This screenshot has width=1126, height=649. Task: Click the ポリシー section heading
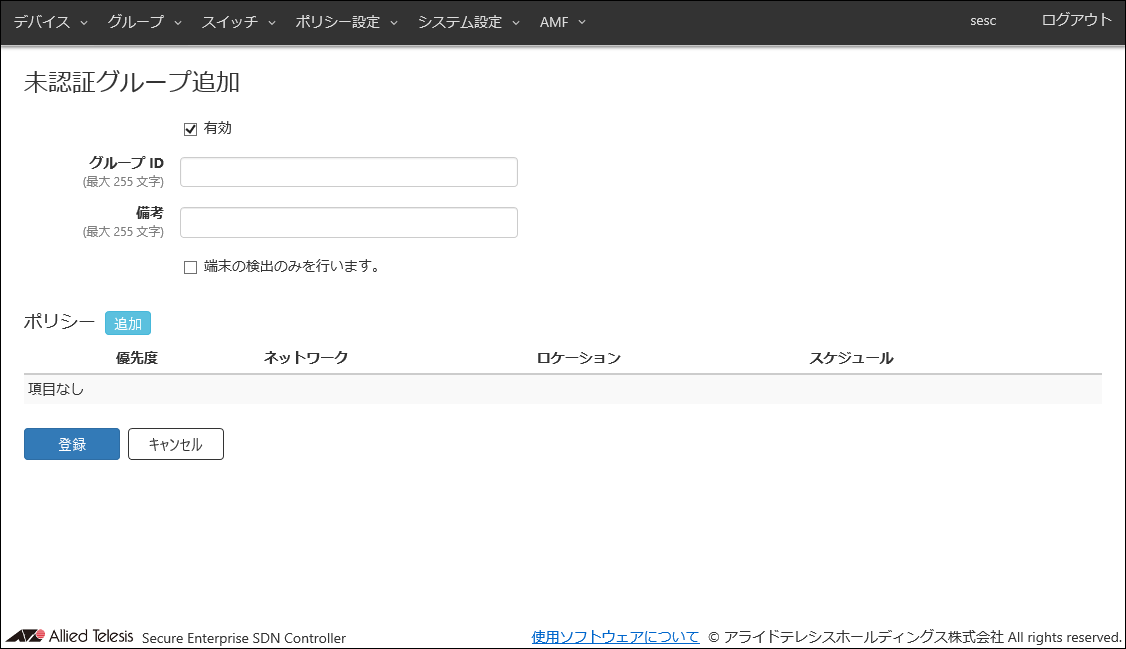pos(60,322)
